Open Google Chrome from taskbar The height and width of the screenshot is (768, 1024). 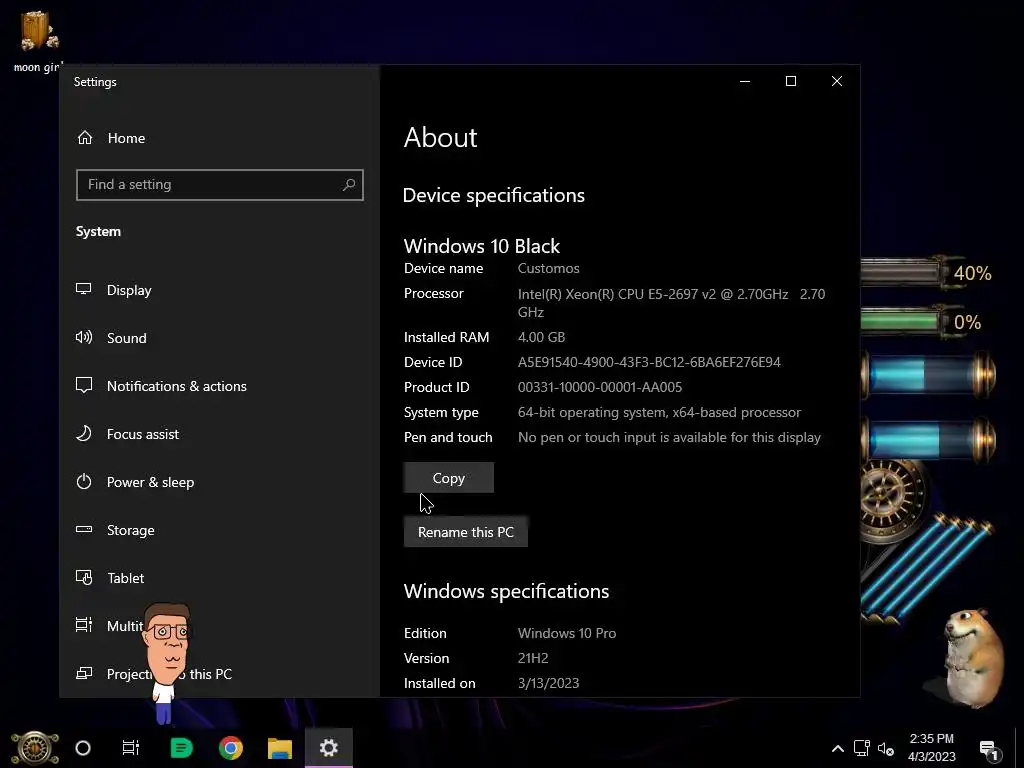click(231, 748)
